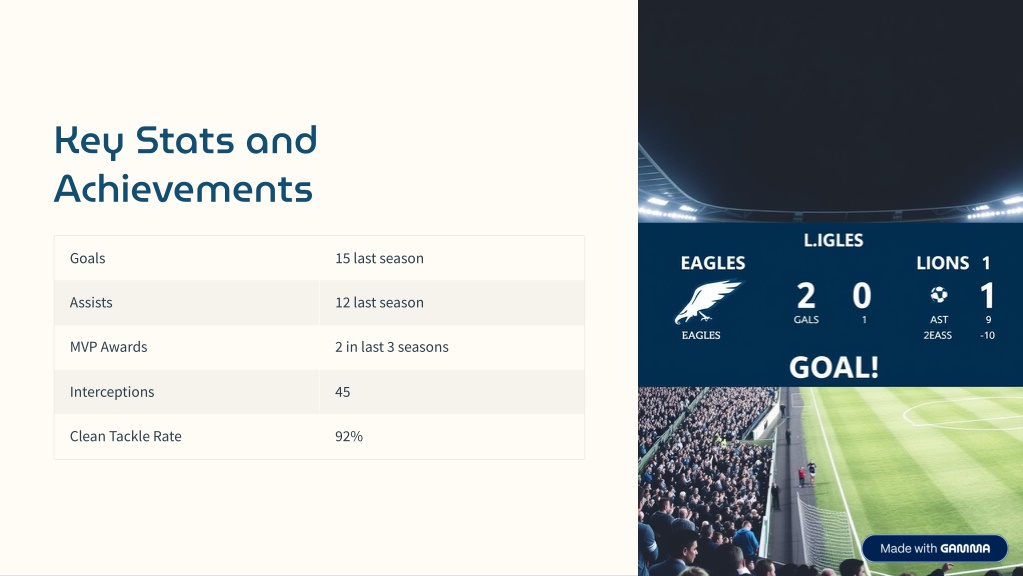
Task: Select the Assists table cell
Action: [x=187, y=303]
